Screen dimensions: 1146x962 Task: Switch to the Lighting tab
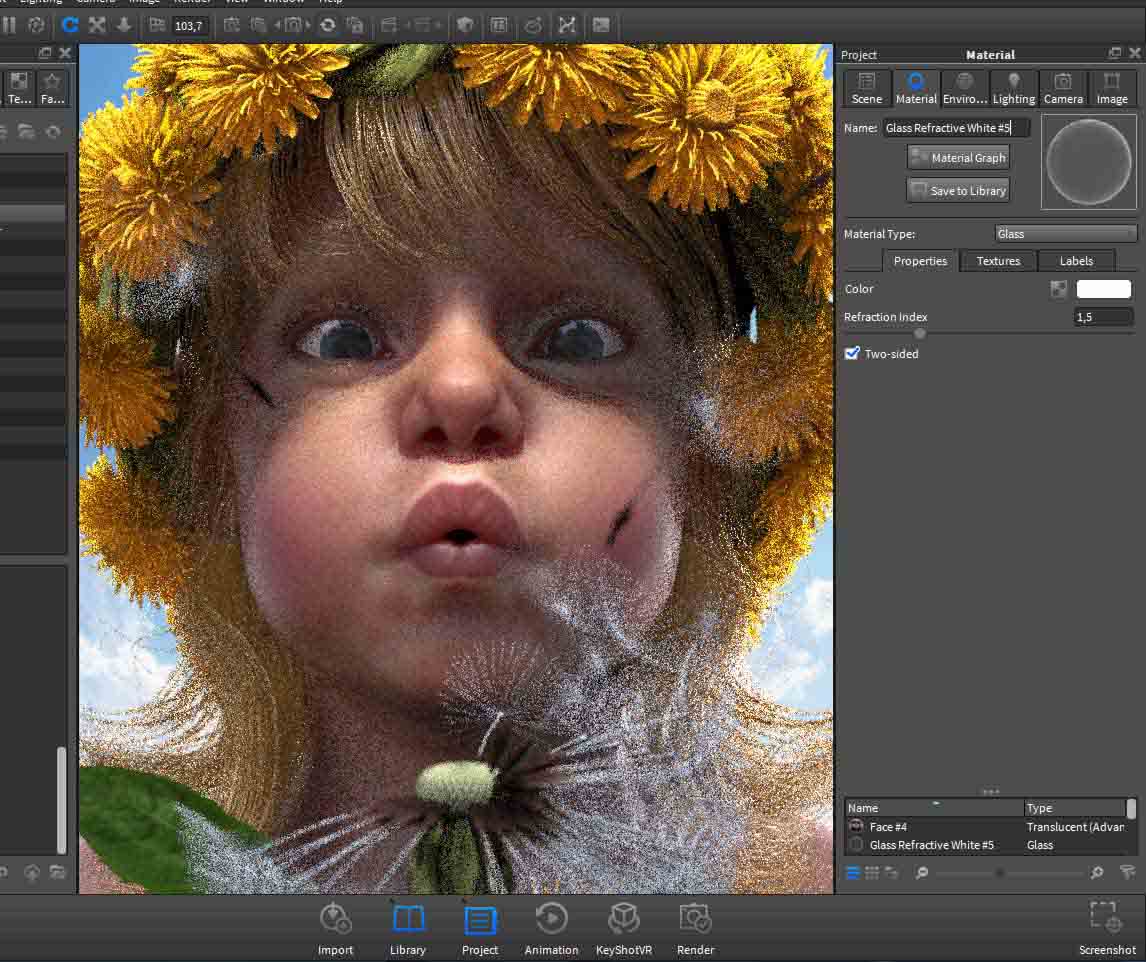point(1014,88)
